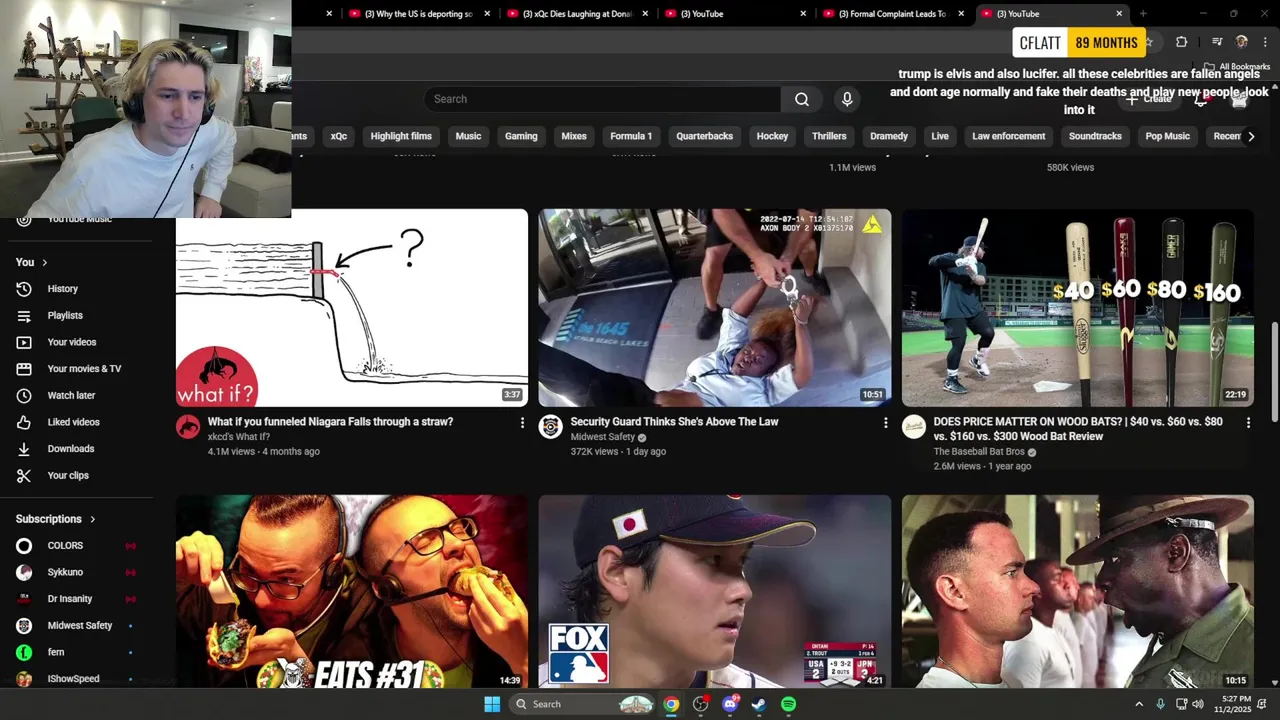Open IShowSpeed subscription channel
Image resolution: width=1280 pixels, height=720 pixels.
click(x=73, y=679)
